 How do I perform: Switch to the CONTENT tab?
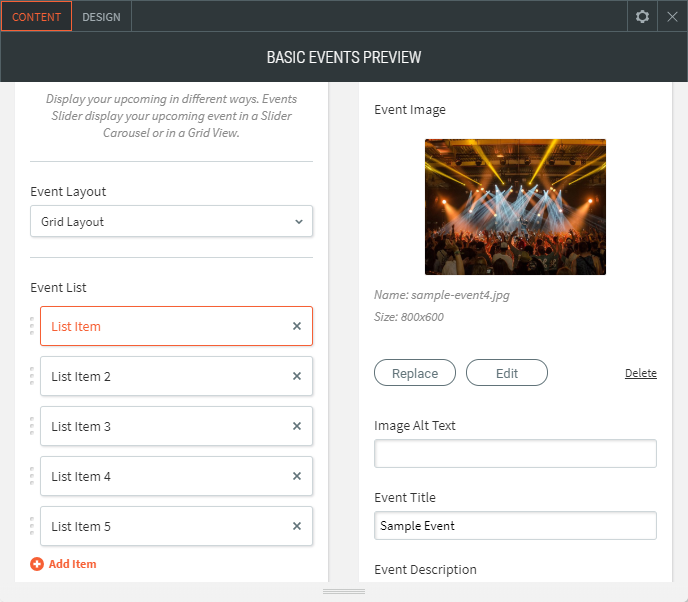(37, 17)
